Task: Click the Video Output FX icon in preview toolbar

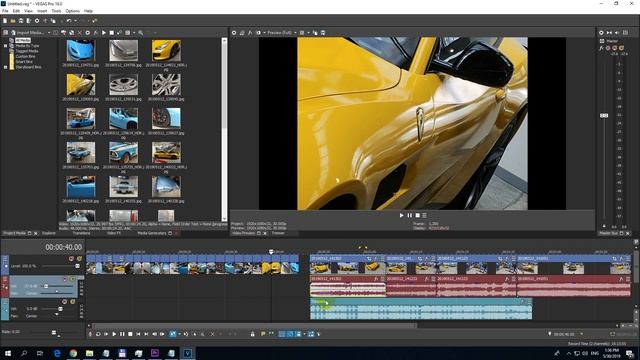Action: [250, 33]
